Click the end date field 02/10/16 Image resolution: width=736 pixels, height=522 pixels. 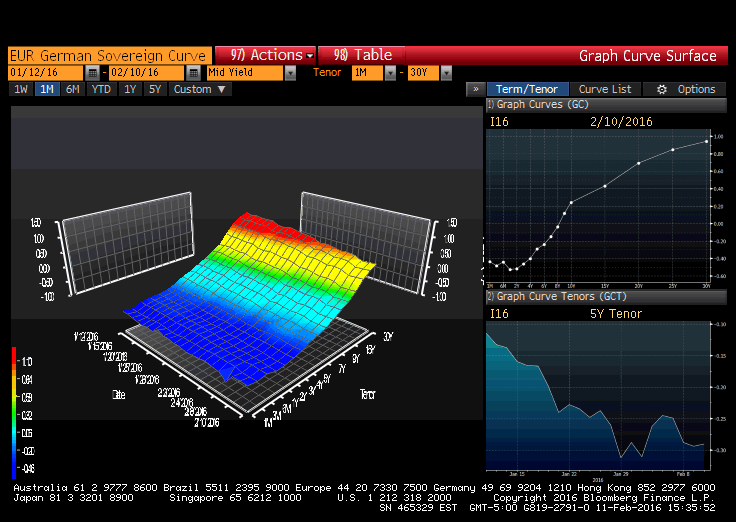pyautogui.click(x=146, y=73)
